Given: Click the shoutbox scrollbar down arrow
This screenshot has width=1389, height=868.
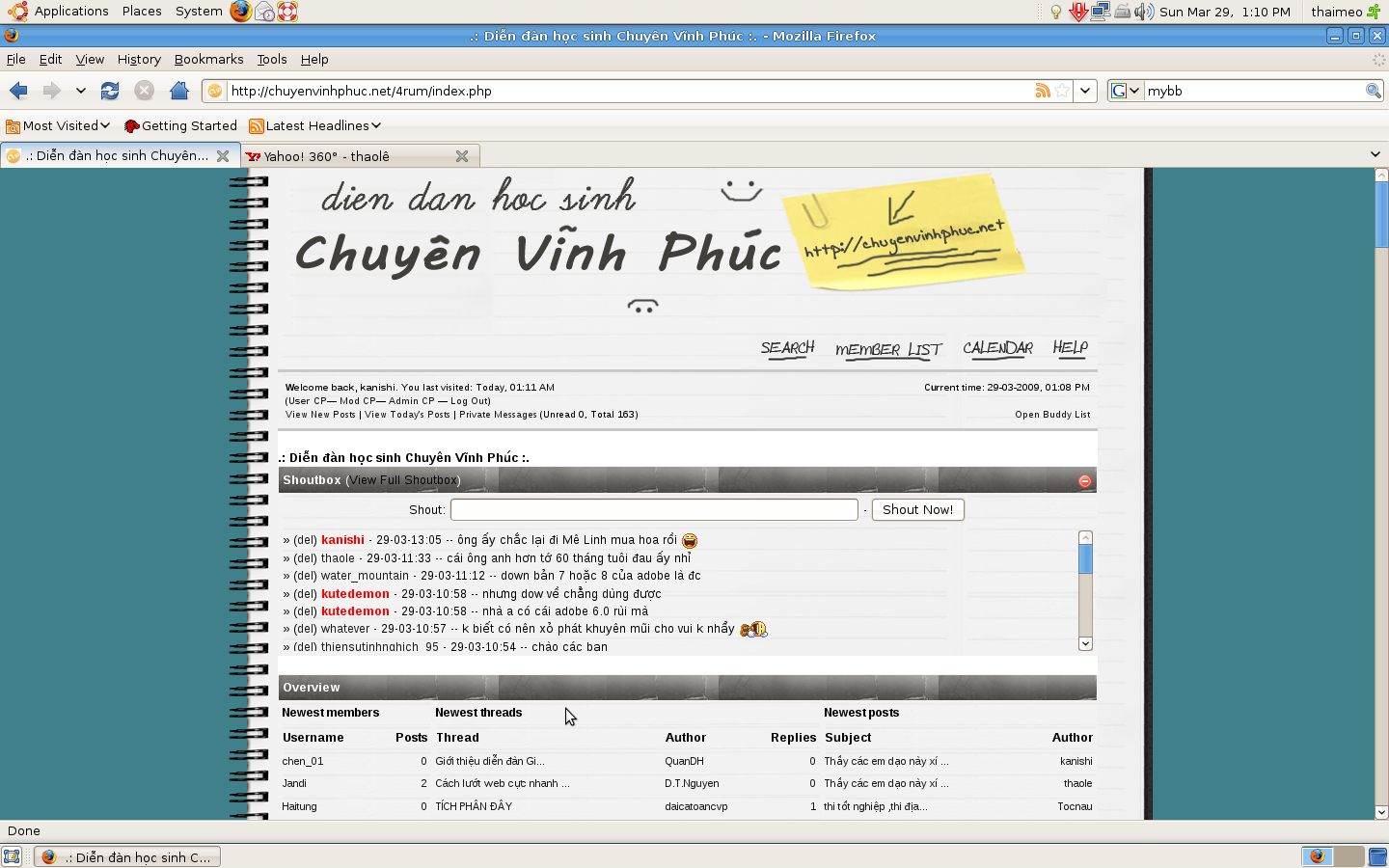Looking at the screenshot, I should click(x=1085, y=643).
